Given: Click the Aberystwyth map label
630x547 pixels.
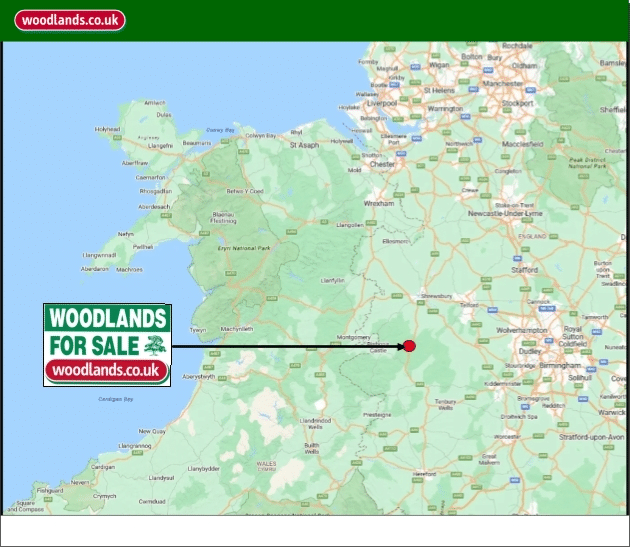Looking at the screenshot, I should click(x=193, y=377).
